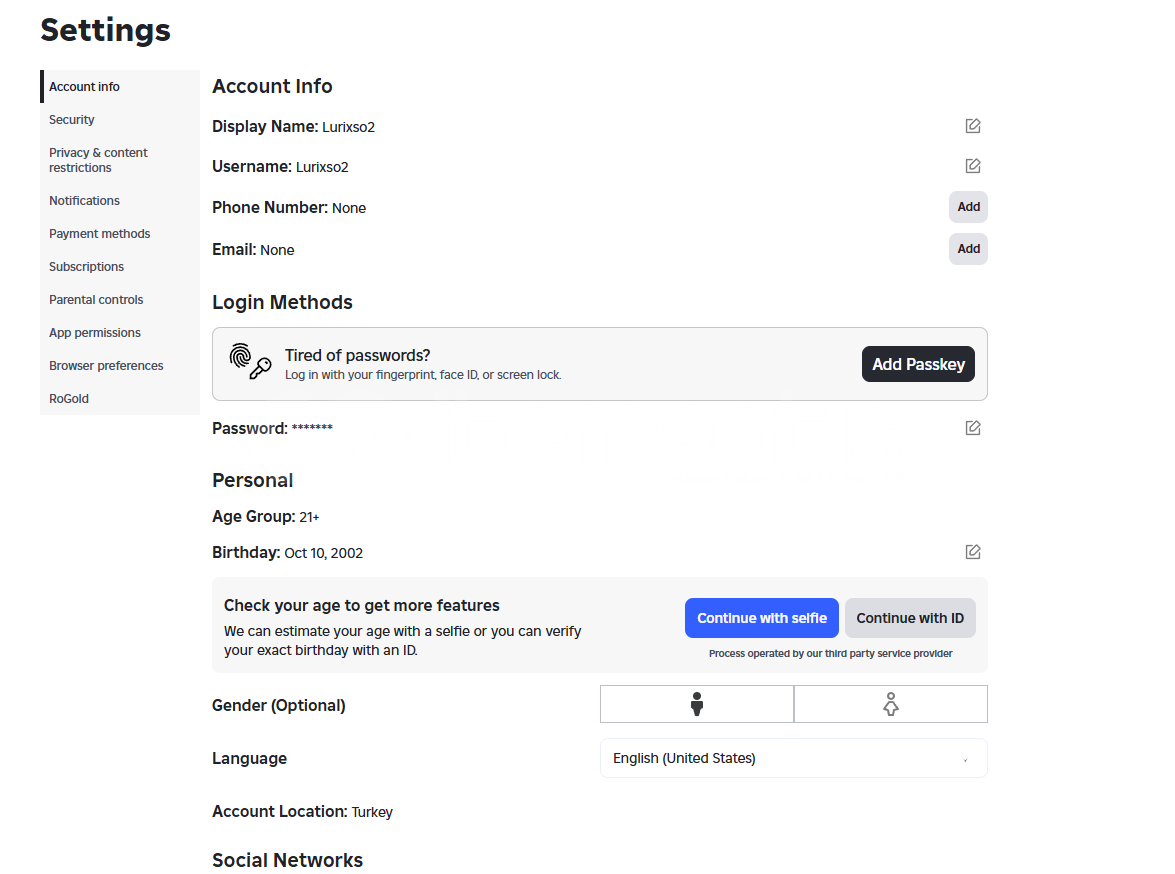Select the male gender icon

(x=697, y=704)
